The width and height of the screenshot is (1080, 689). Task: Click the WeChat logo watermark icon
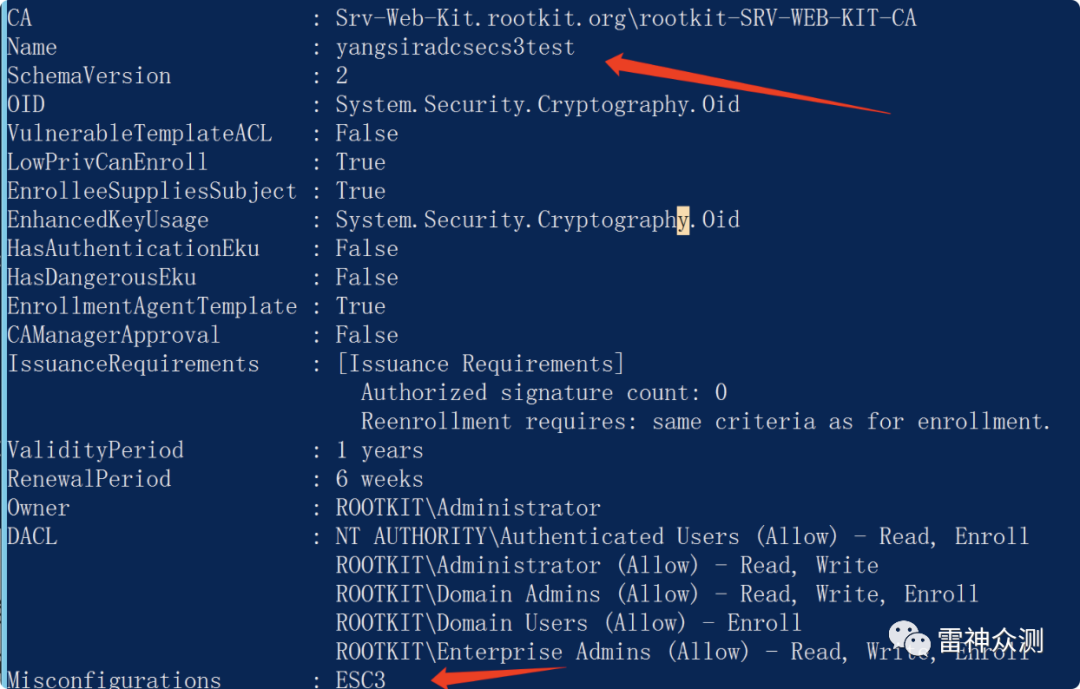(910, 639)
